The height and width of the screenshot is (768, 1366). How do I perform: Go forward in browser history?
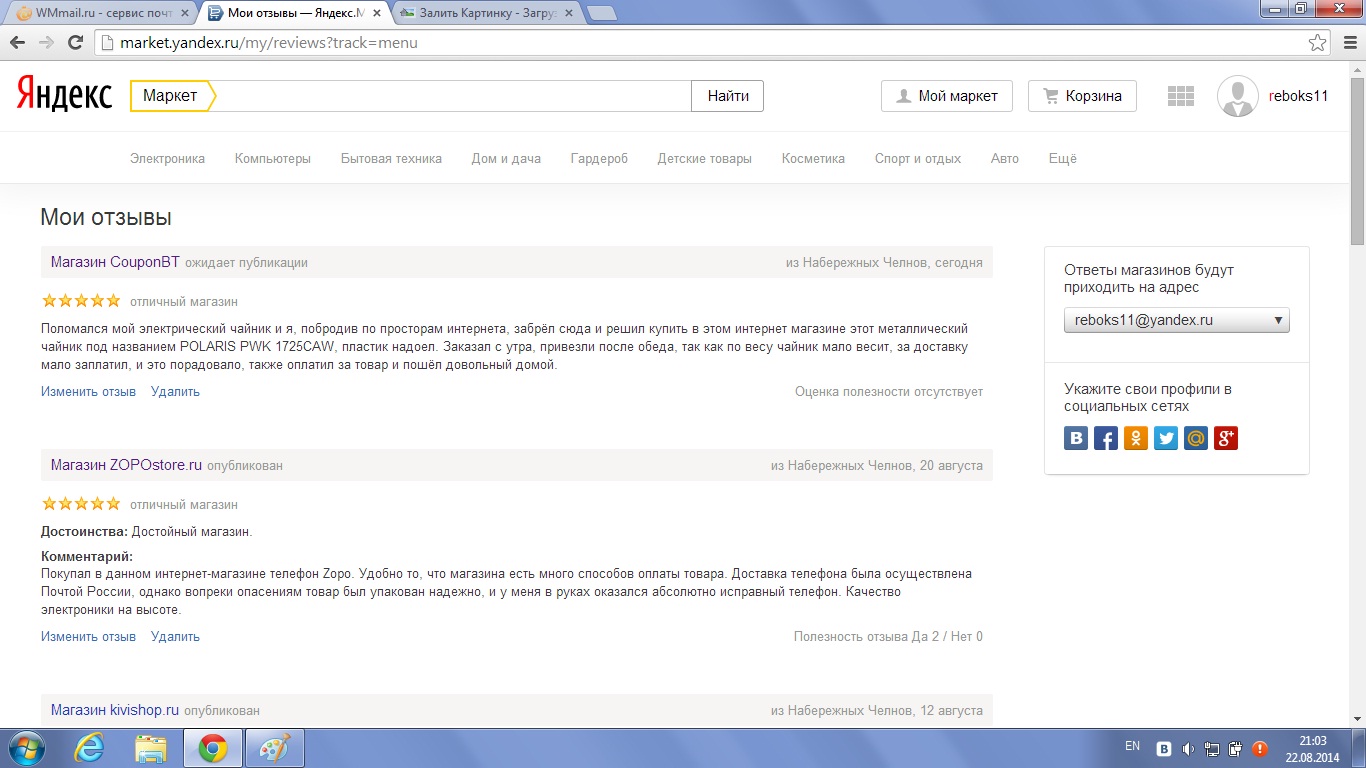click(x=46, y=43)
